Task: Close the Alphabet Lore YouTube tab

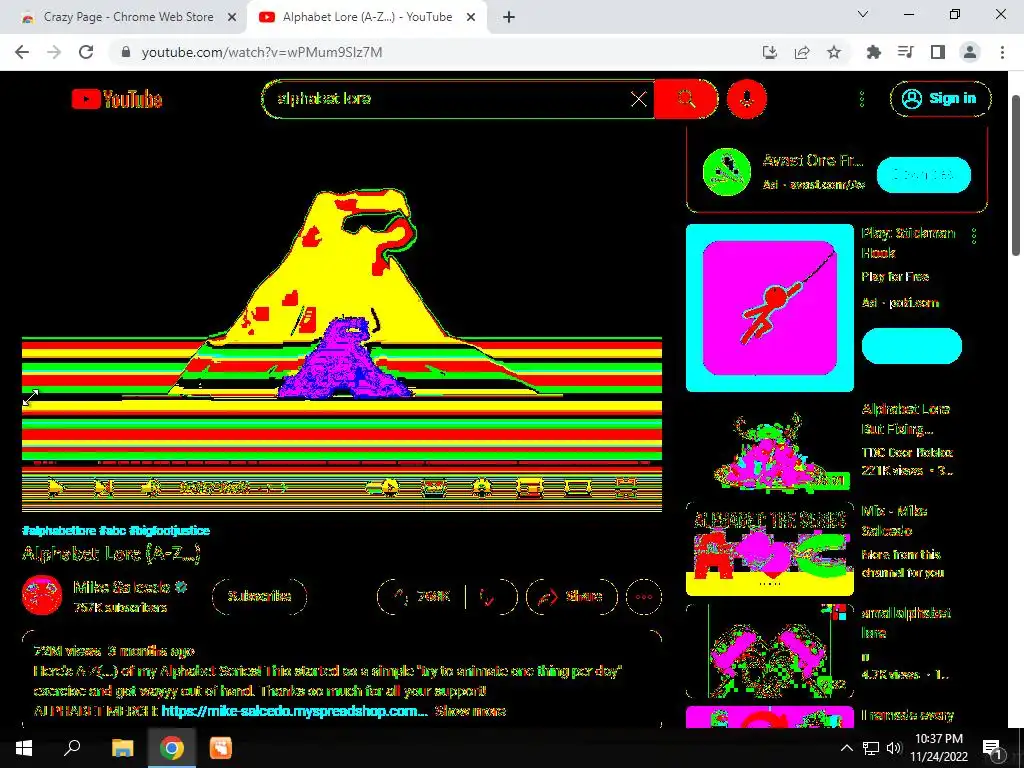Action: 471,18
